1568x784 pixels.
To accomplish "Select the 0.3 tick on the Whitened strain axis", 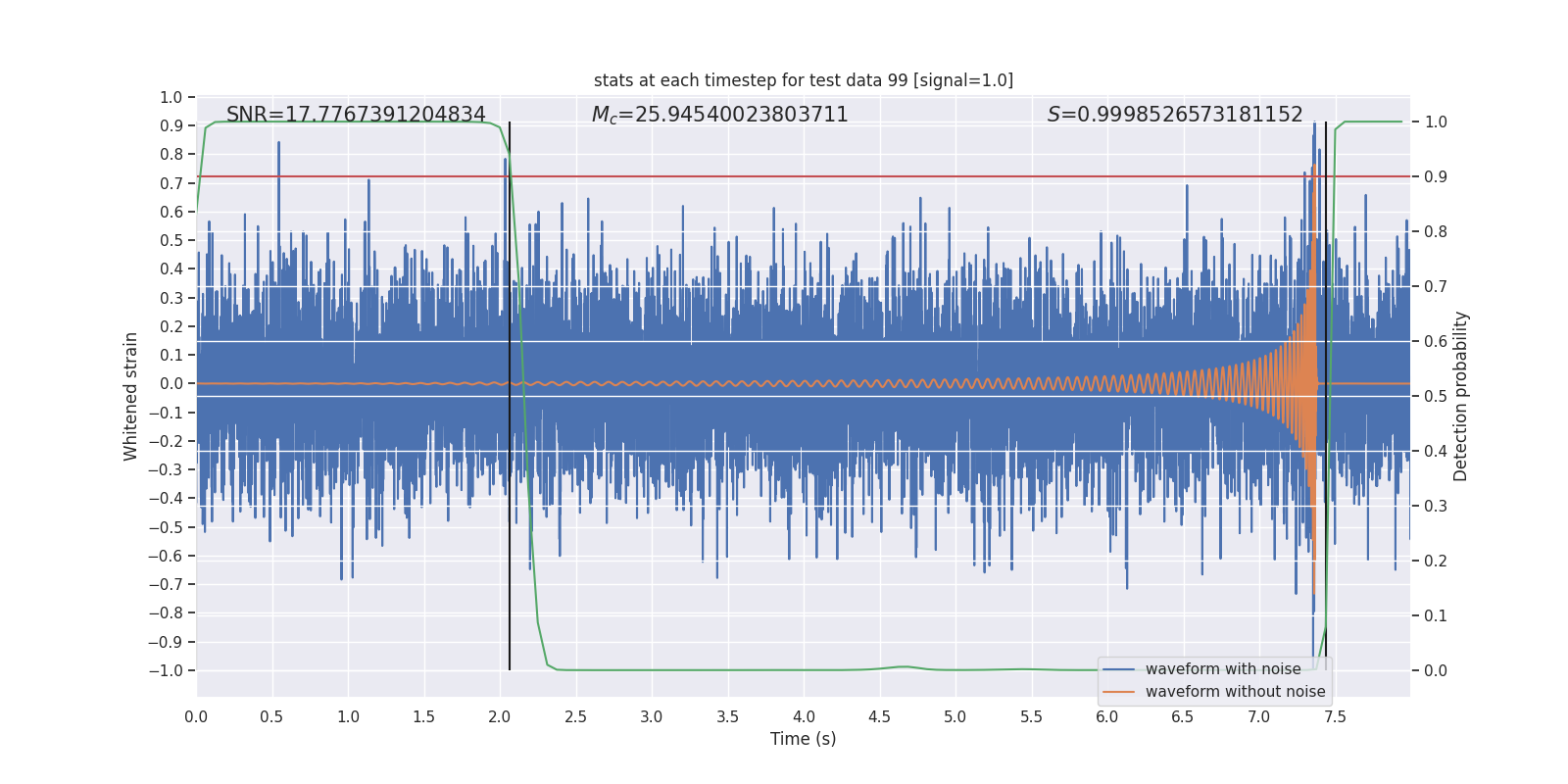I will point(171,298).
